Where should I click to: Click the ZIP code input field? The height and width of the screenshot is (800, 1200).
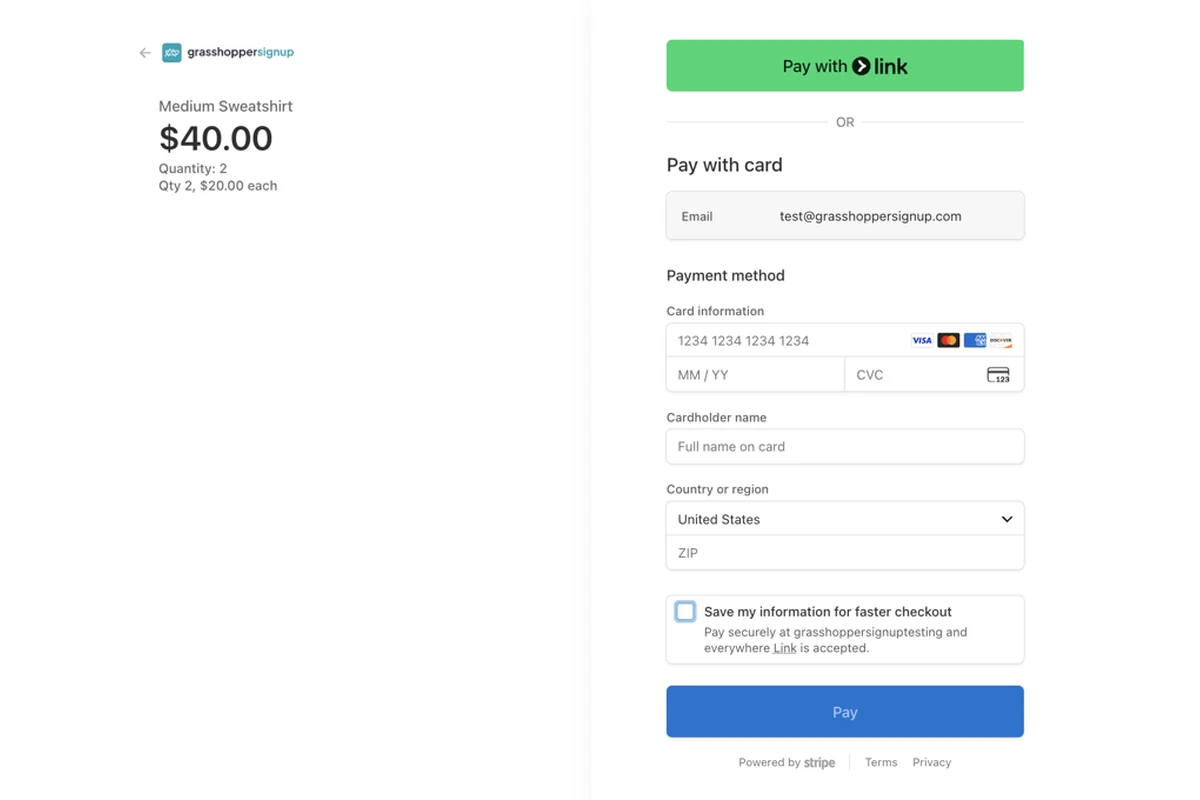(845, 553)
